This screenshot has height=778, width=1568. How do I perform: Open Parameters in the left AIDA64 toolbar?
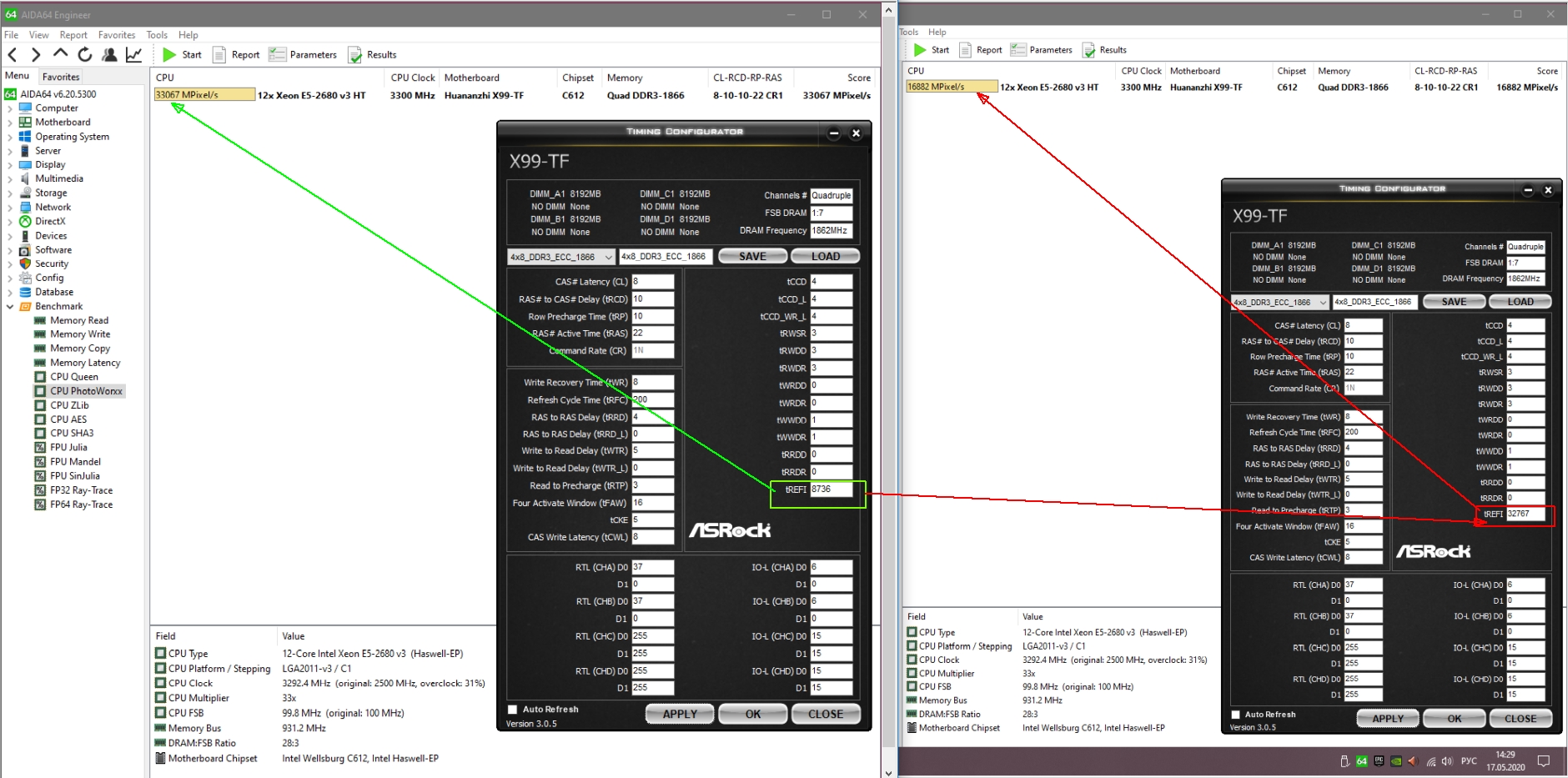coord(302,55)
